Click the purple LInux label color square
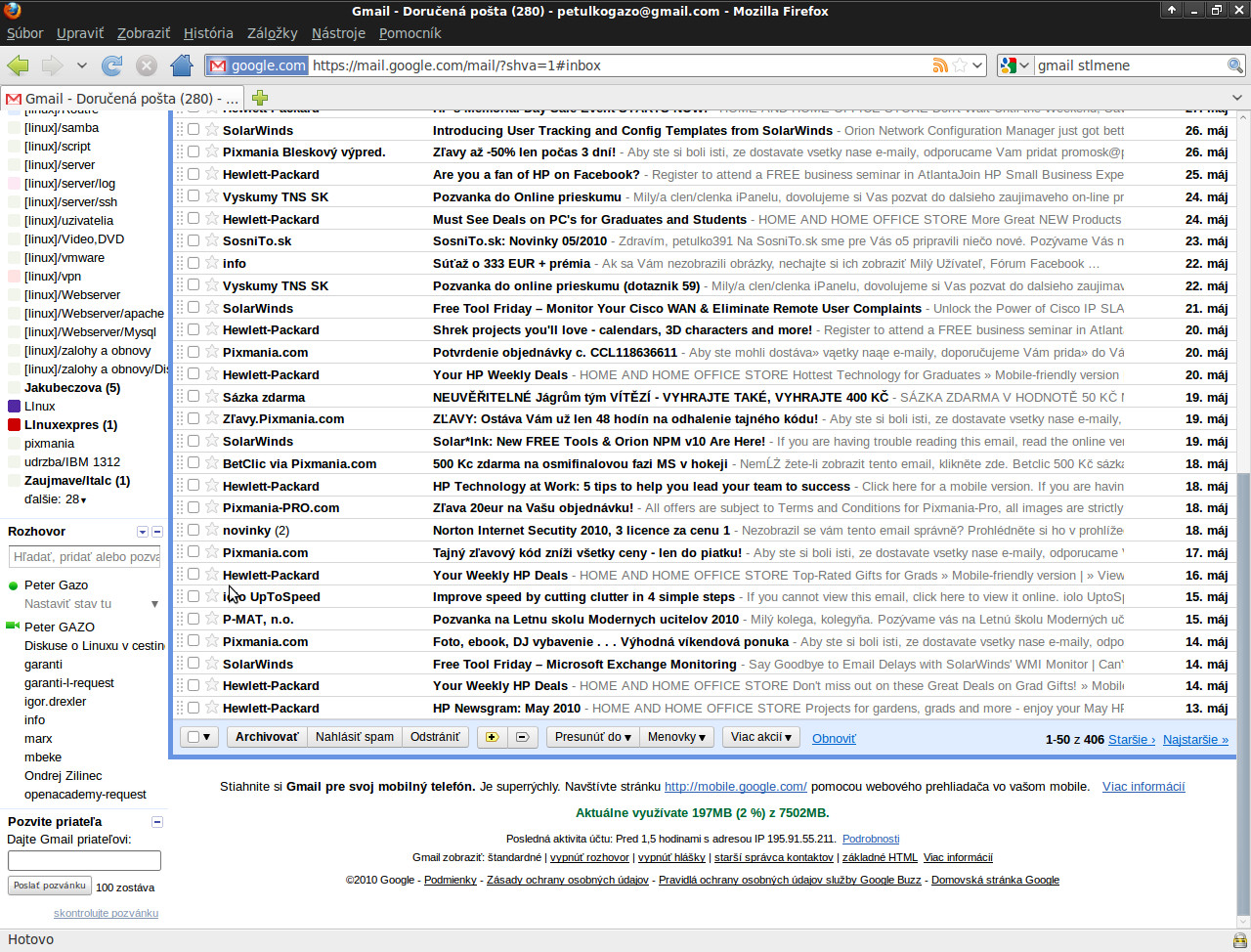This screenshot has height=952, width=1251. (14, 406)
